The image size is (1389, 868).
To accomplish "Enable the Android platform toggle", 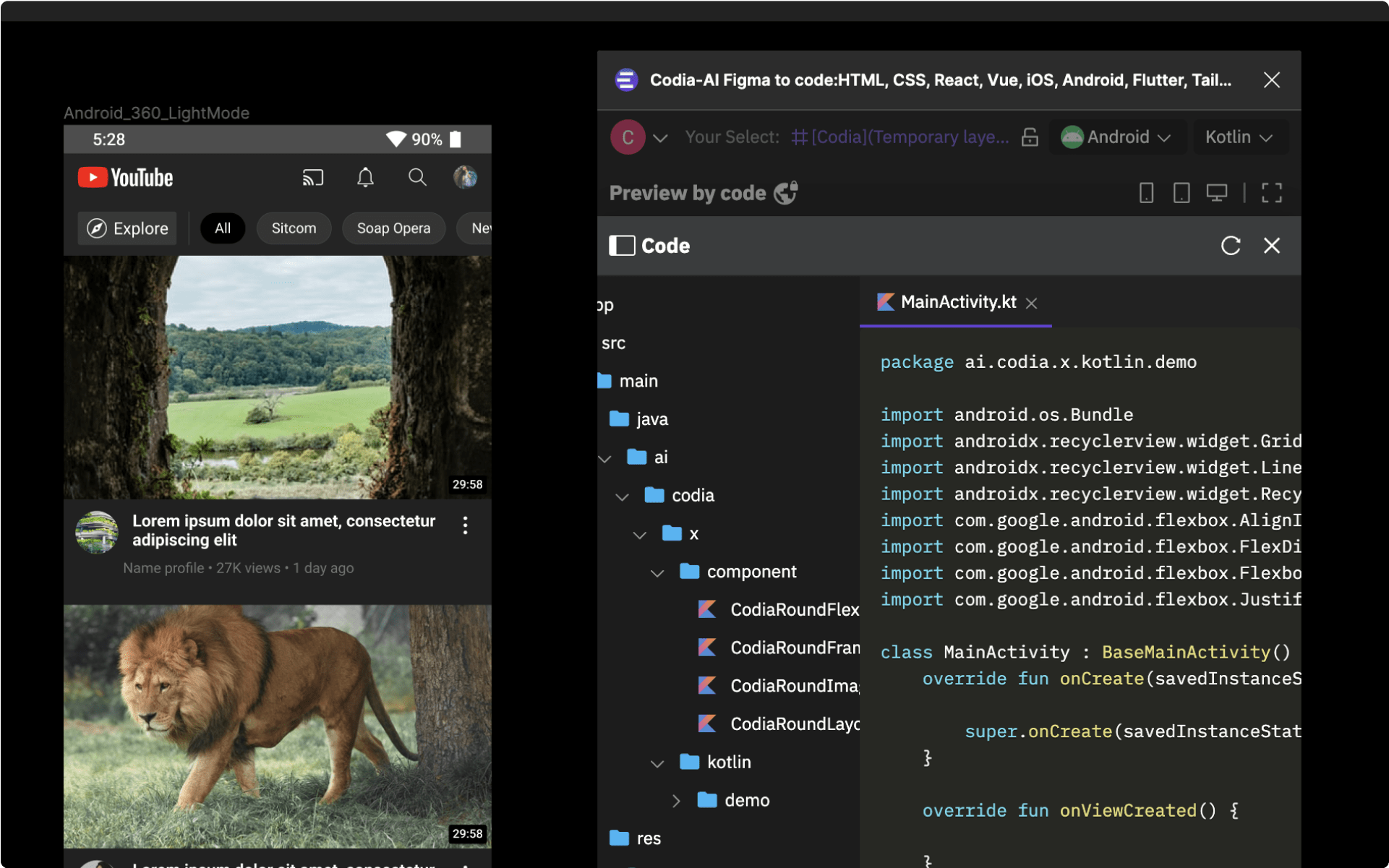I will [x=1114, y=138].
